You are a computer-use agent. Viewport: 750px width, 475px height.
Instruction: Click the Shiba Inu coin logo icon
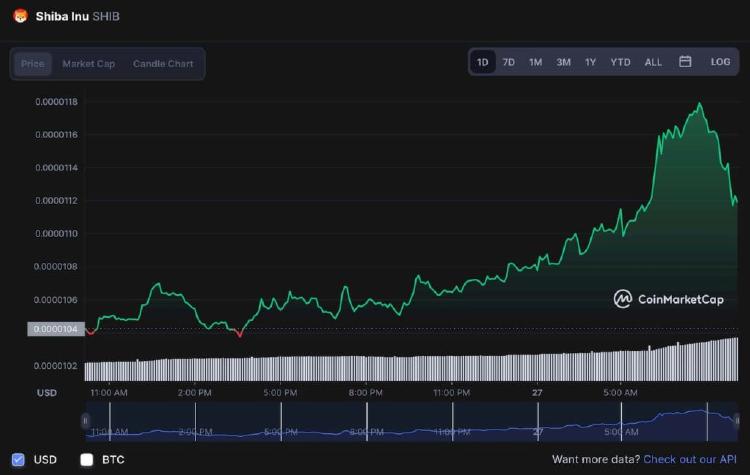19,16
